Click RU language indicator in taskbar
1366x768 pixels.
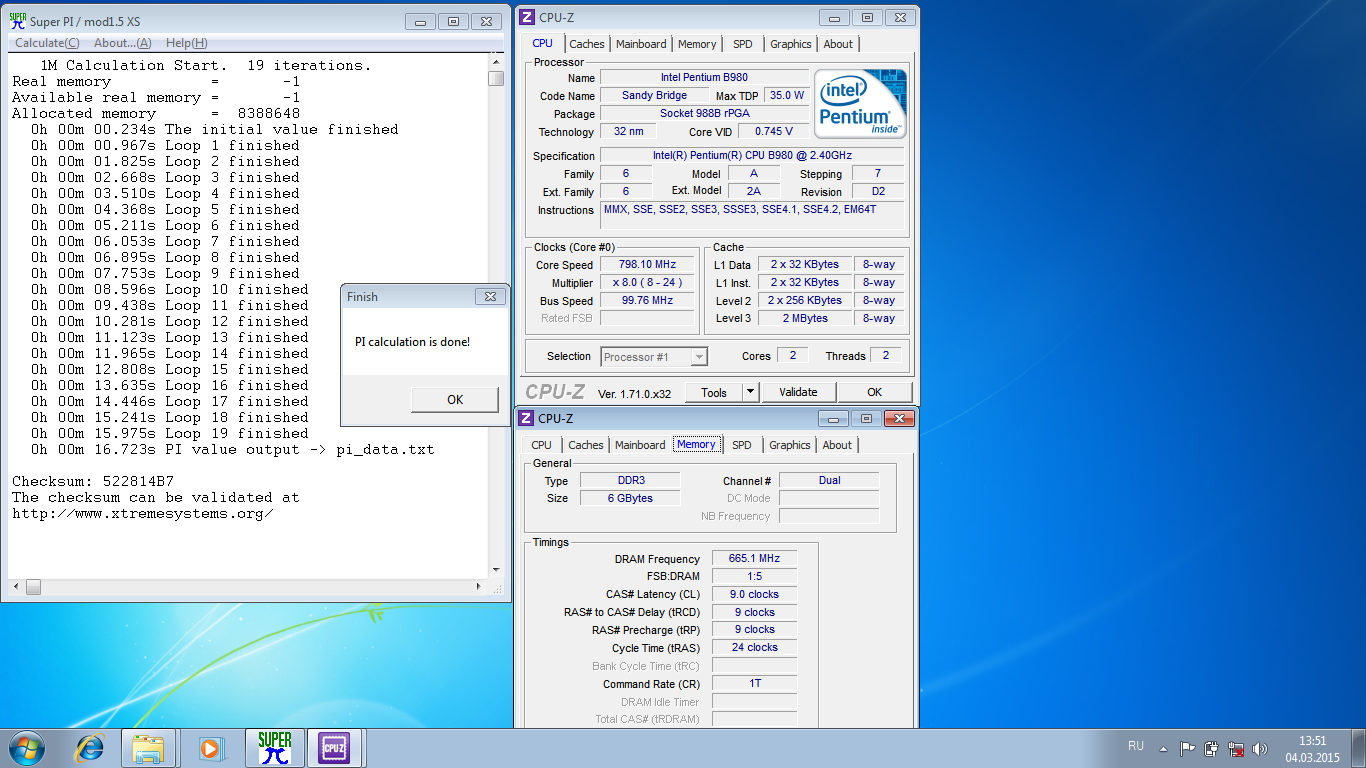coord(1136,746)
